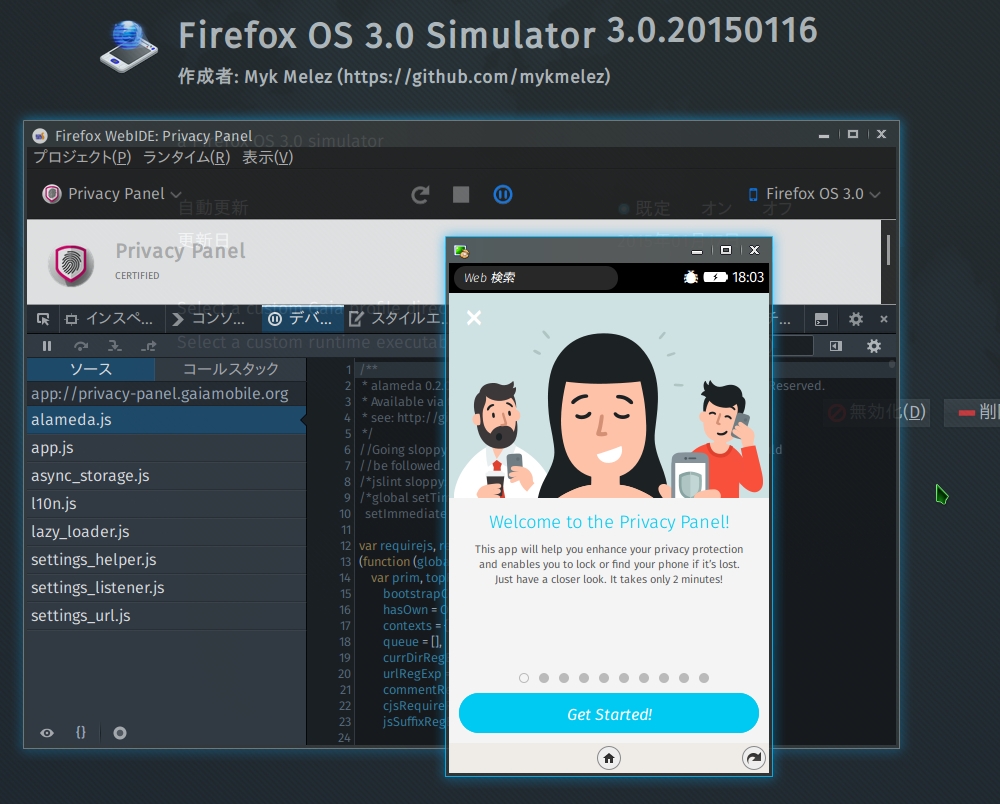The height and width of the screenshot is (804, 1000).
Task: Select app.js in the sources list
Action: tap(166, 448)
